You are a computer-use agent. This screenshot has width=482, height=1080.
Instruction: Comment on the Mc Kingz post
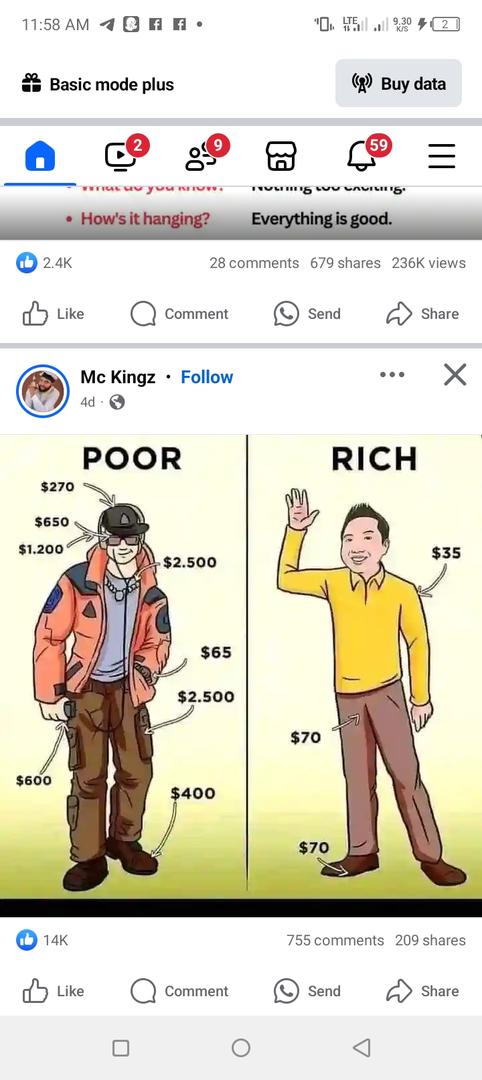[179, 991]
